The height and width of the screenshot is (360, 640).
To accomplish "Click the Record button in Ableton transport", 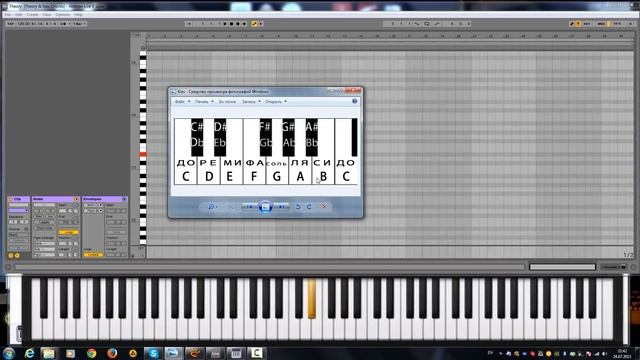I will click(238, 24).
